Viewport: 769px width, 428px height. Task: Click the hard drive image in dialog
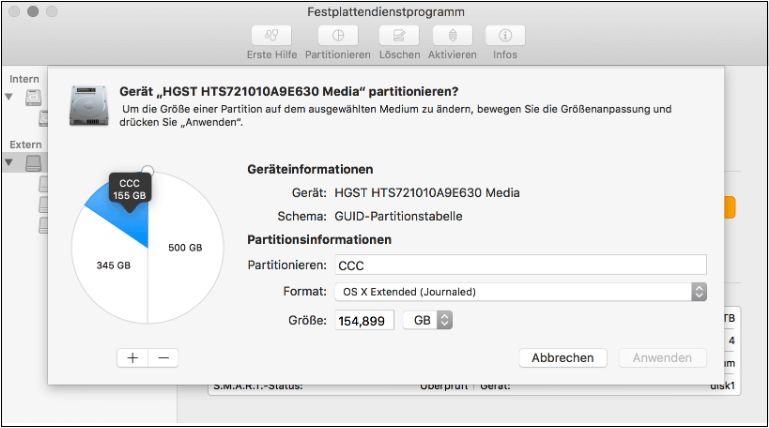click(89, 105)
